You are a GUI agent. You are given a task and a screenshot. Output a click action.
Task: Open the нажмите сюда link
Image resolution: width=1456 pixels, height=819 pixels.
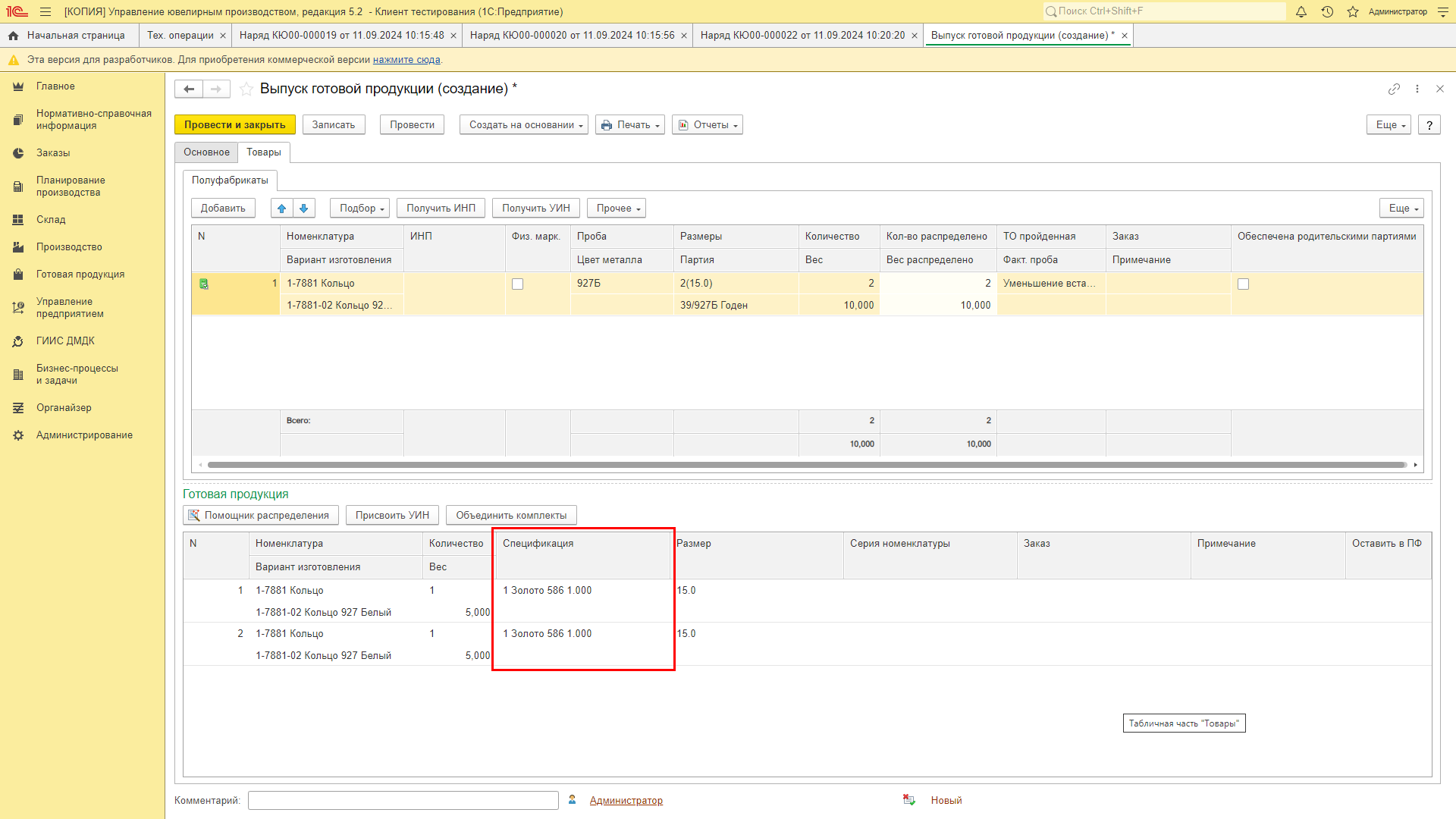(406, 60)
